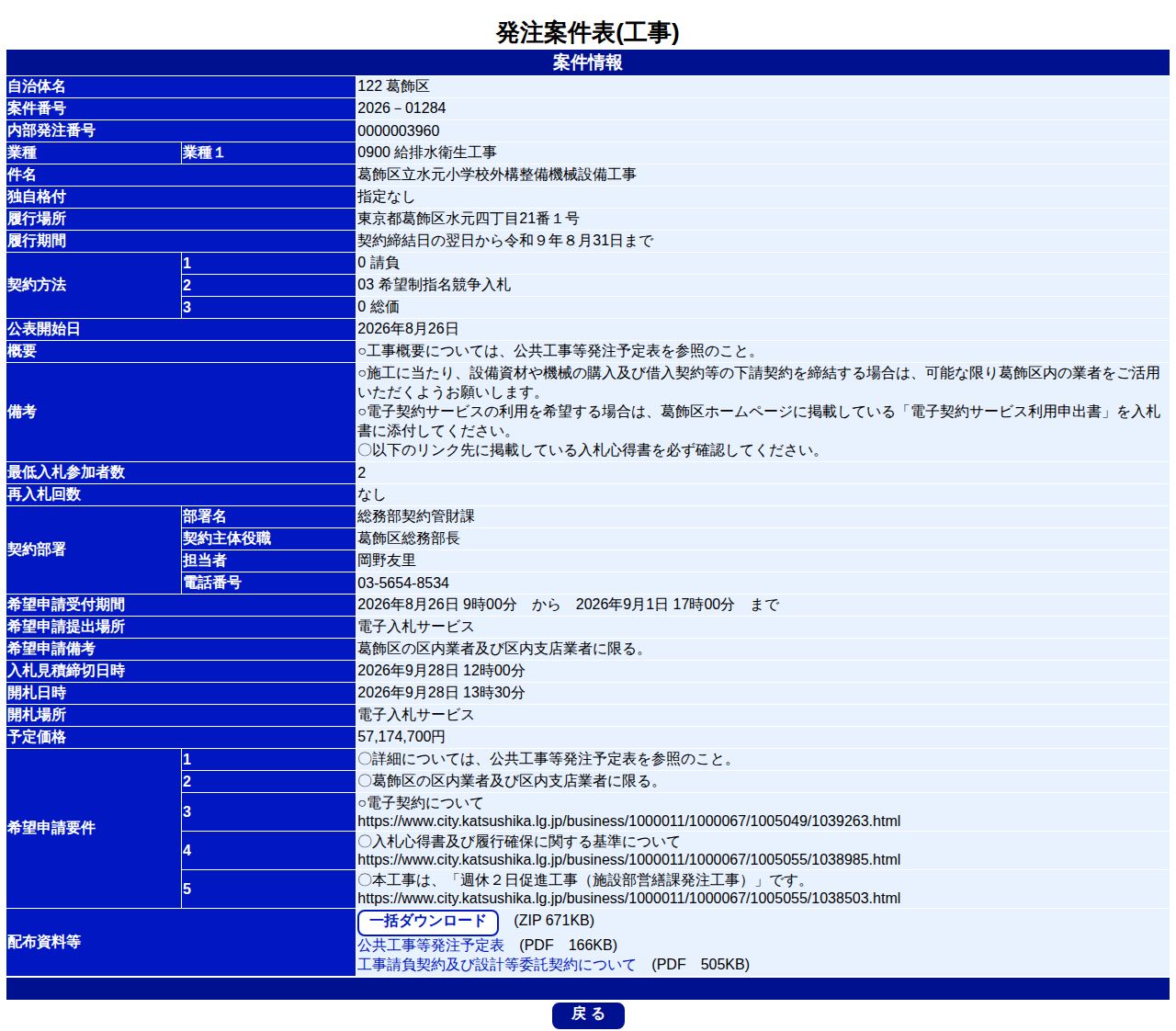
Task: Click the 公表開始日 value 2026年8月26日
Action: pos(408,328)
